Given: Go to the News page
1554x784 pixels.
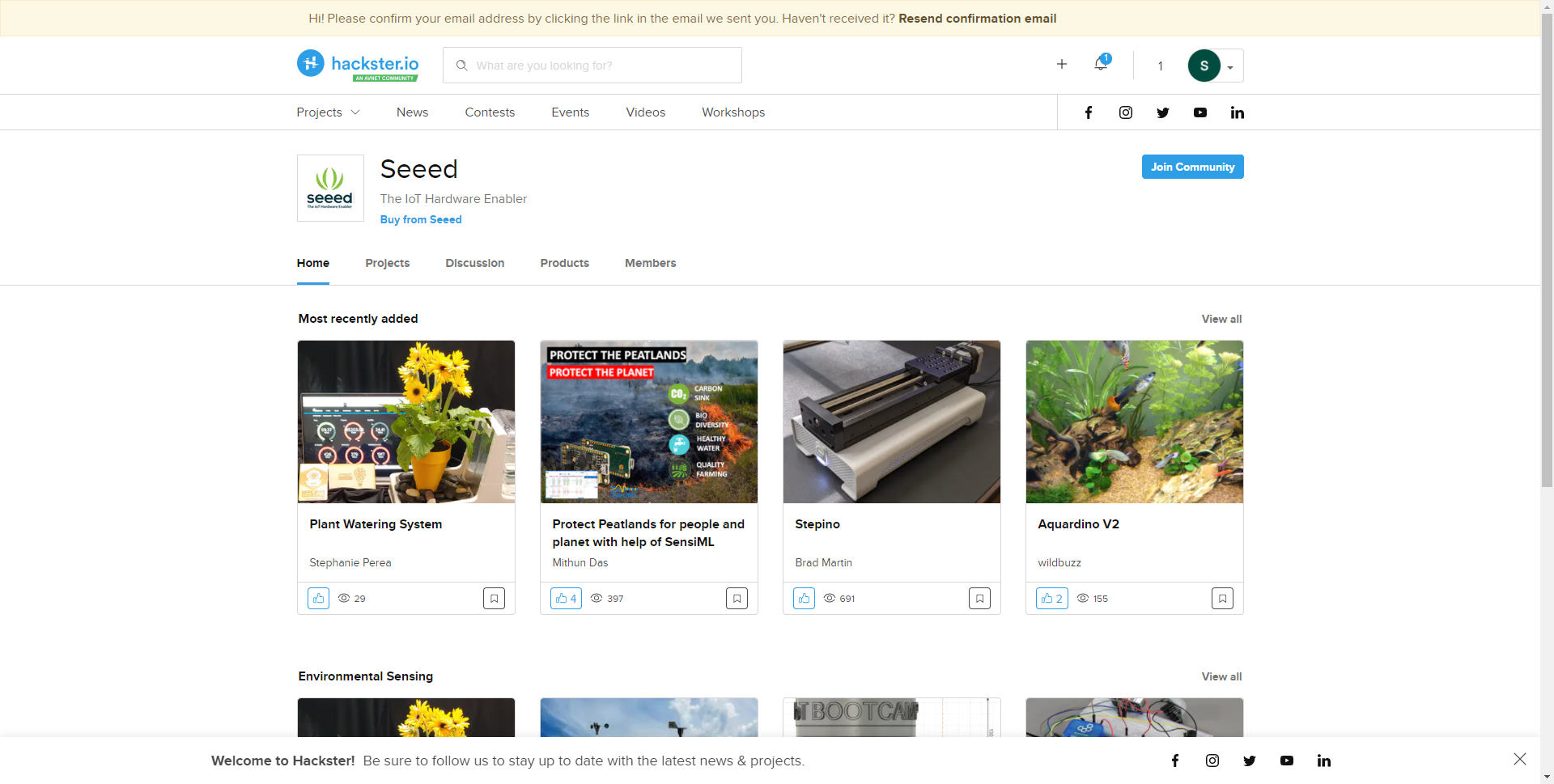Looking at the screenshot, I should pyautogui.click(x=412, y=112).
